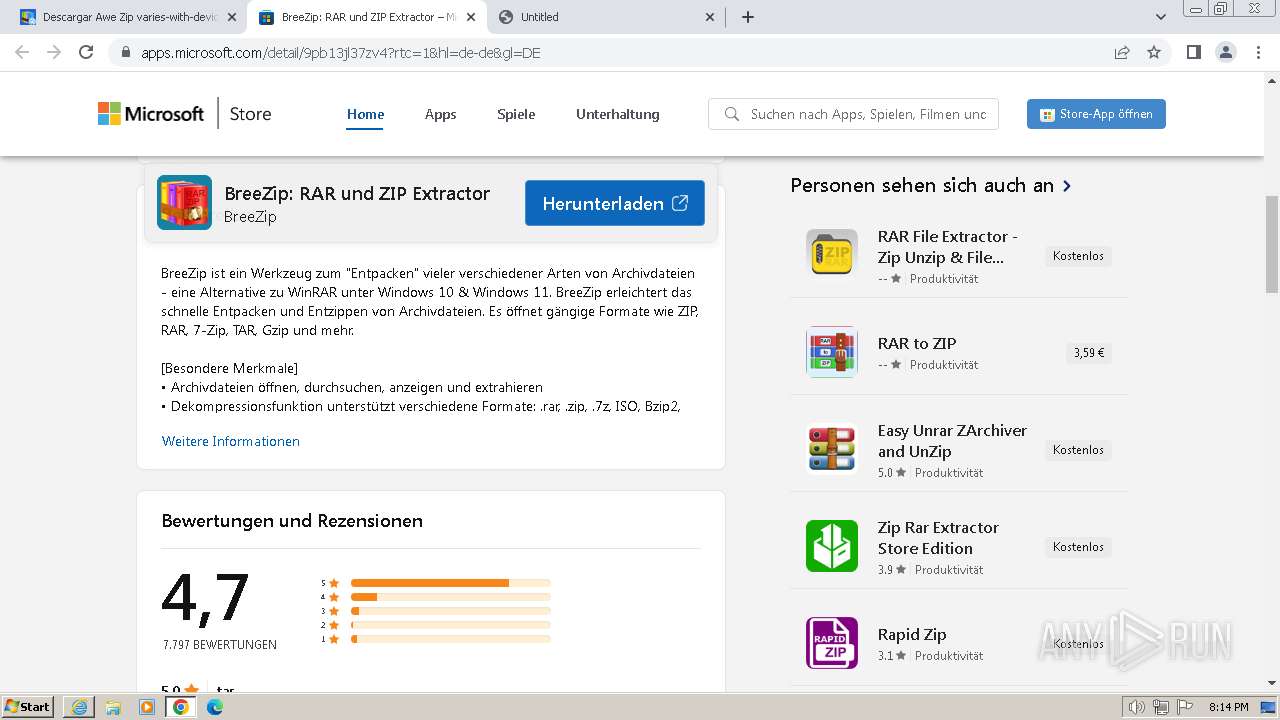Image resolution: width=1280 pixels, height=720 pixels.
Task: Select the Home navigation item
Action: point(365,114)
